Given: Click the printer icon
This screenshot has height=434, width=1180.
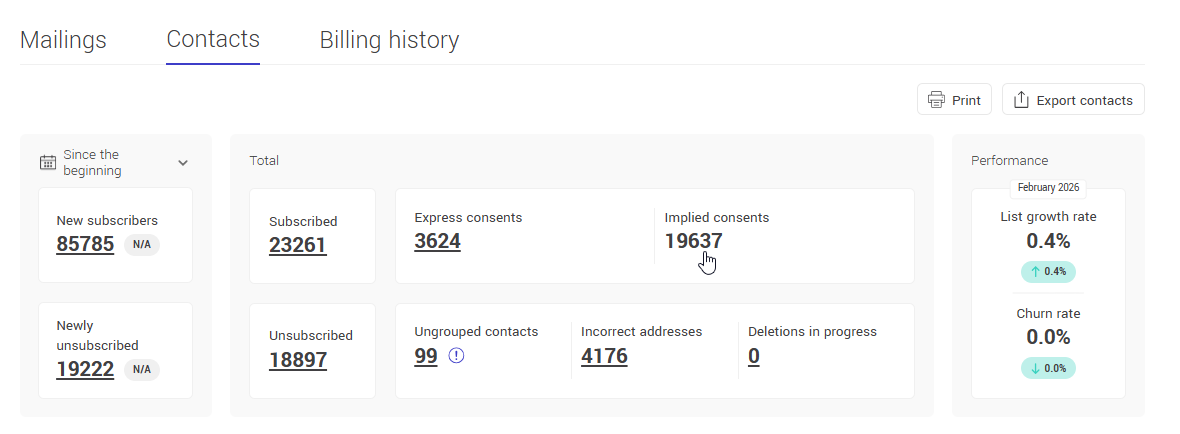Looking at the screenshot, I should click(x=936, y=100).
